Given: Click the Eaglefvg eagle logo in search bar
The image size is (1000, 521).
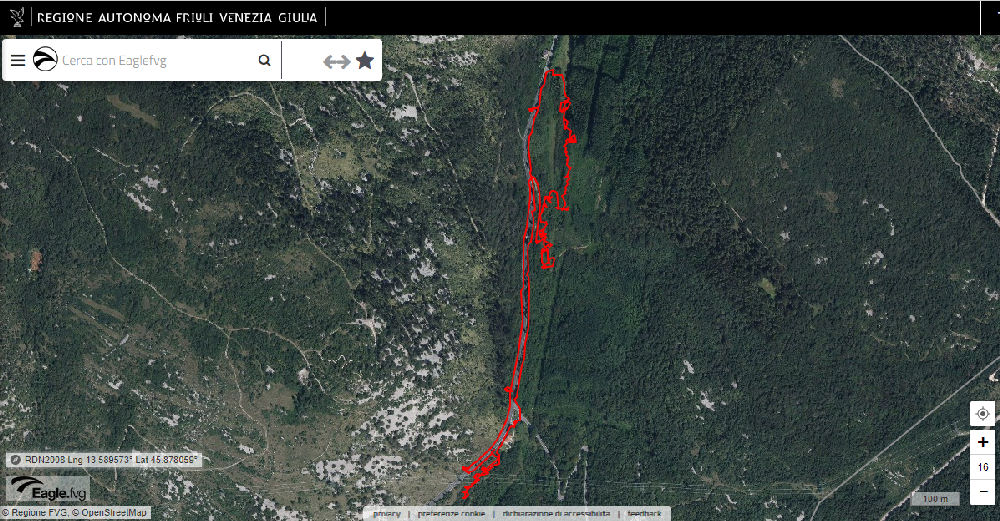Looking at the screenshot, I should 45,59.
